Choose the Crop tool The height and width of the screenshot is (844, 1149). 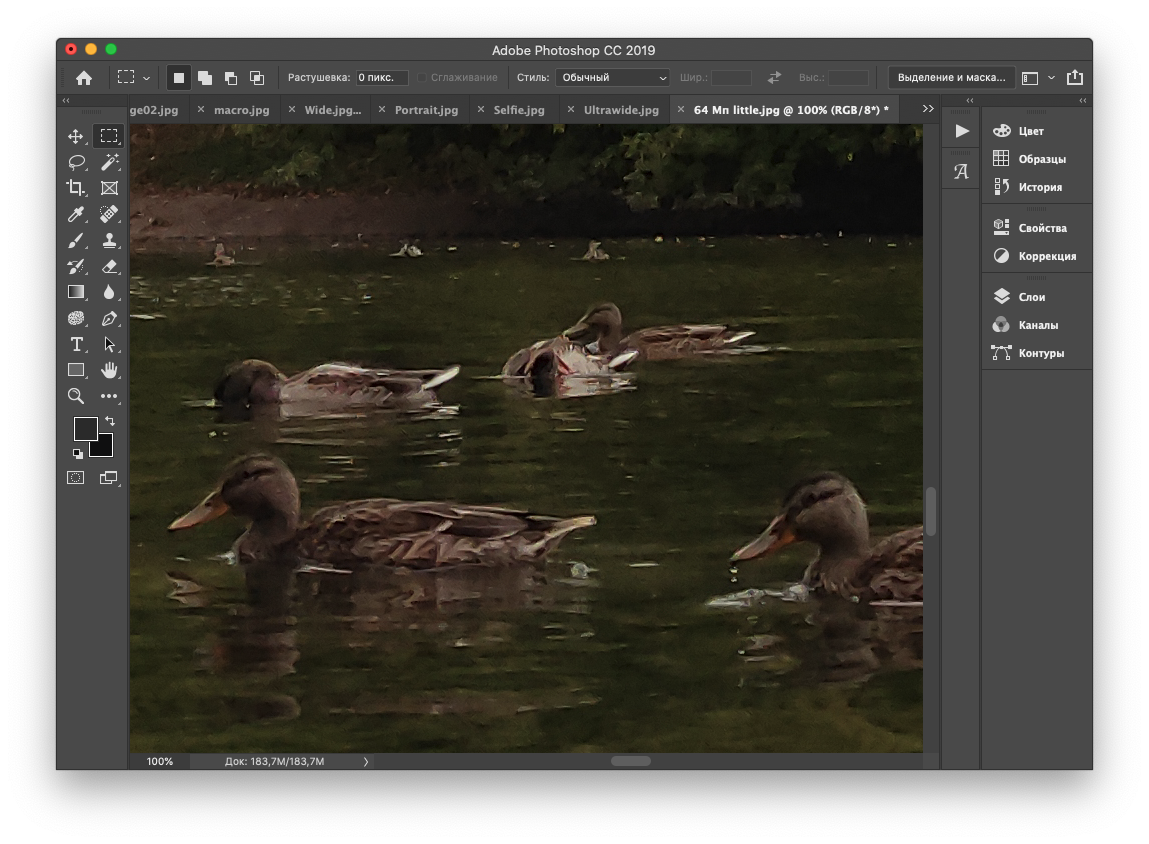click(76, 188)
